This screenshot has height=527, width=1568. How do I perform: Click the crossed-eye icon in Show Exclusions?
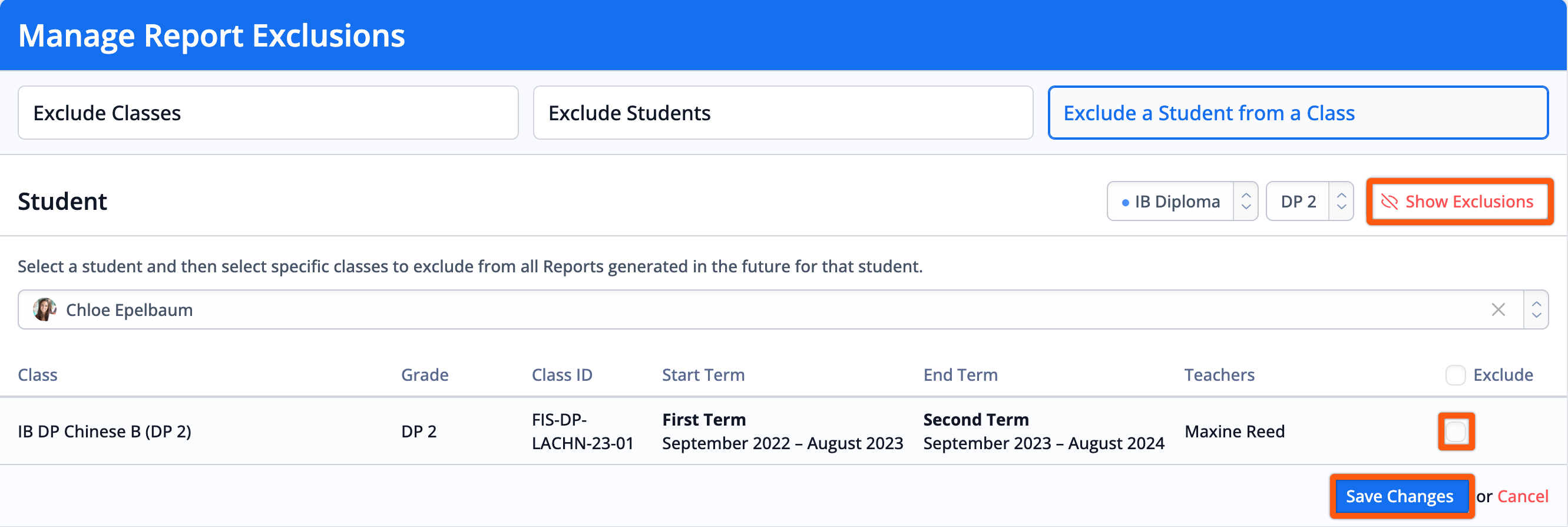point(1389,202)
